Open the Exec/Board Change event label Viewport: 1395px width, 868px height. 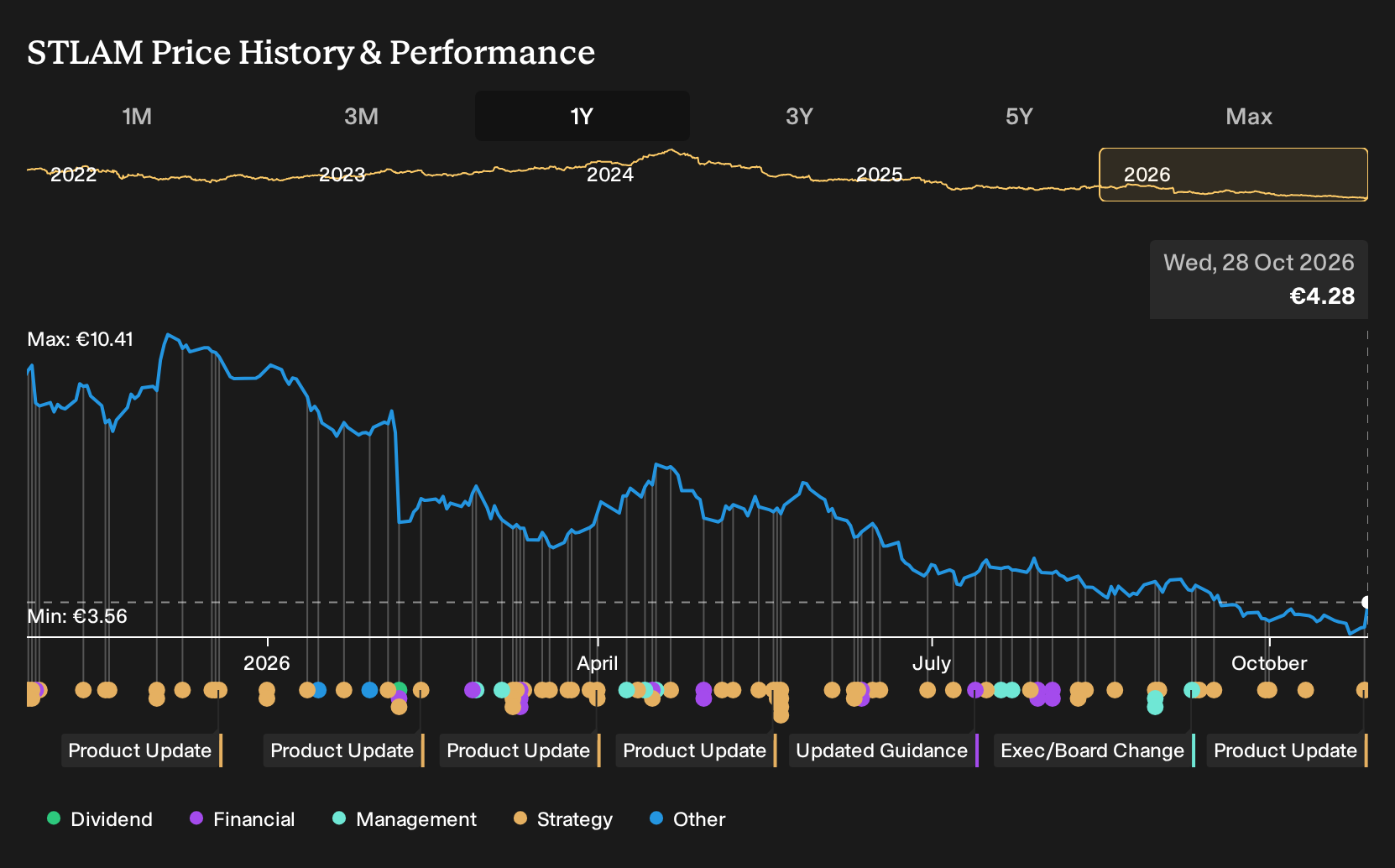1095,750
